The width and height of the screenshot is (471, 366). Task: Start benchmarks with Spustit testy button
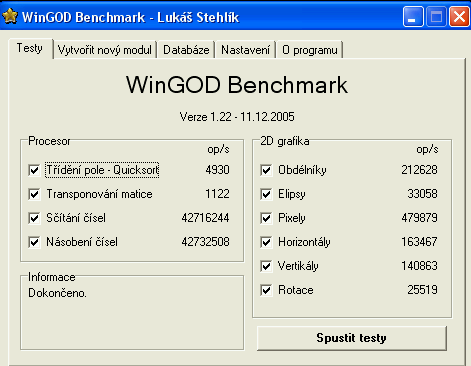352,338
